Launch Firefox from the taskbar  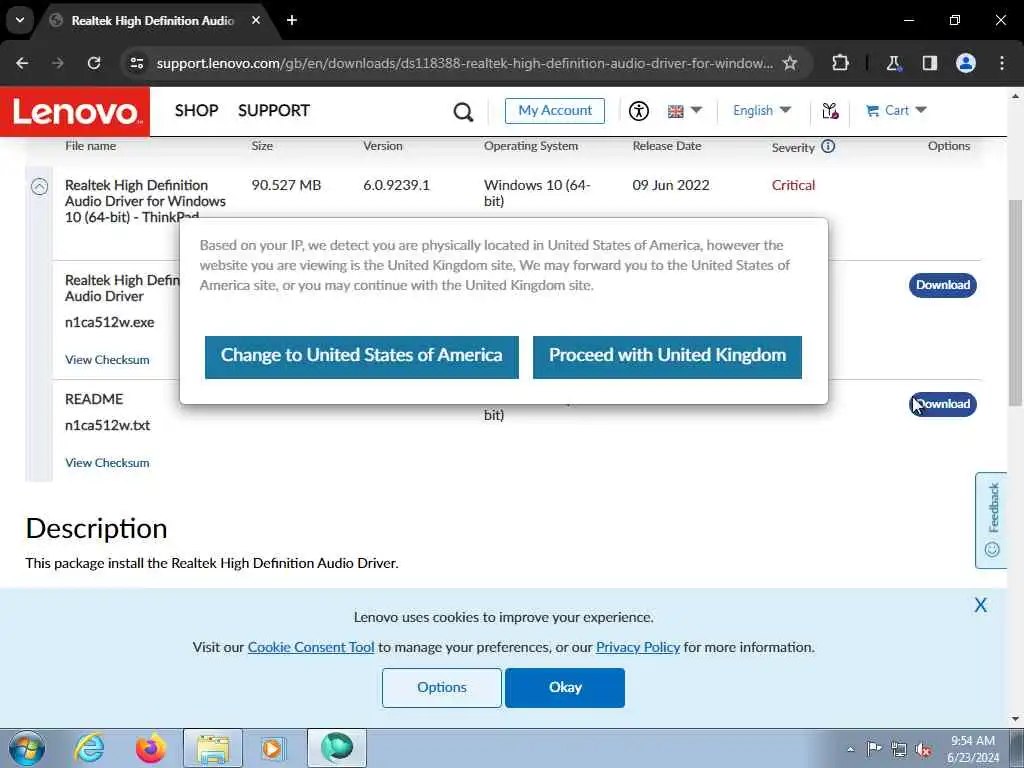click(151, 748)
